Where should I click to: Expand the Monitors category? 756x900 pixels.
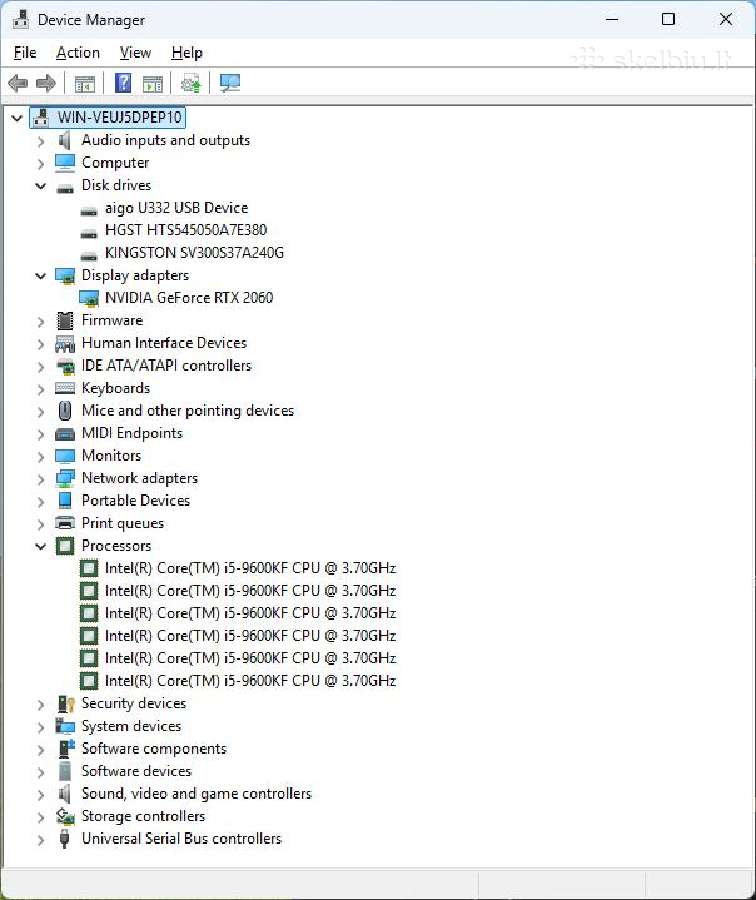point(41,457)
